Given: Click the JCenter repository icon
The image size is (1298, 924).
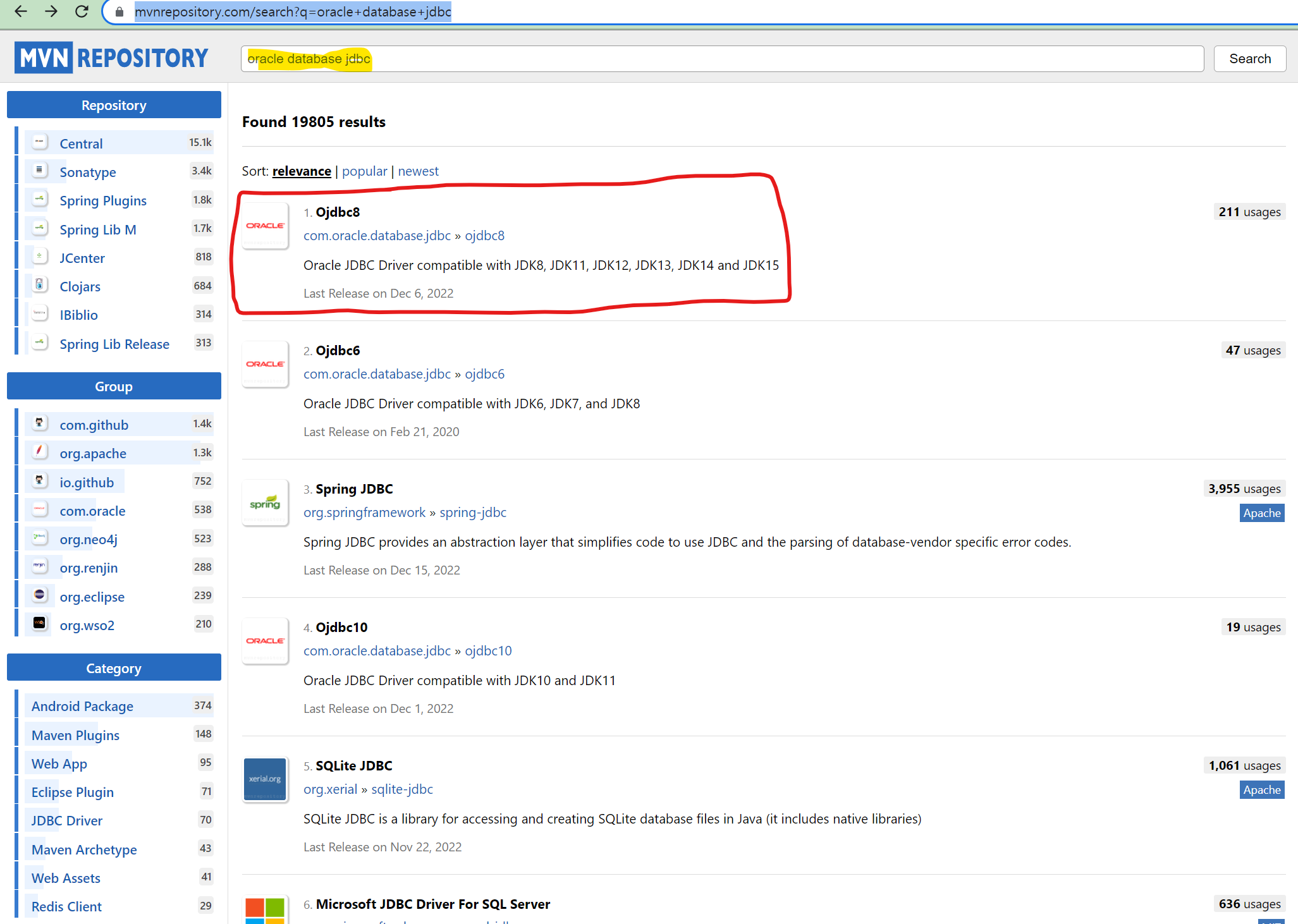Looking at the screenshot, I should [x=39, y=257].
